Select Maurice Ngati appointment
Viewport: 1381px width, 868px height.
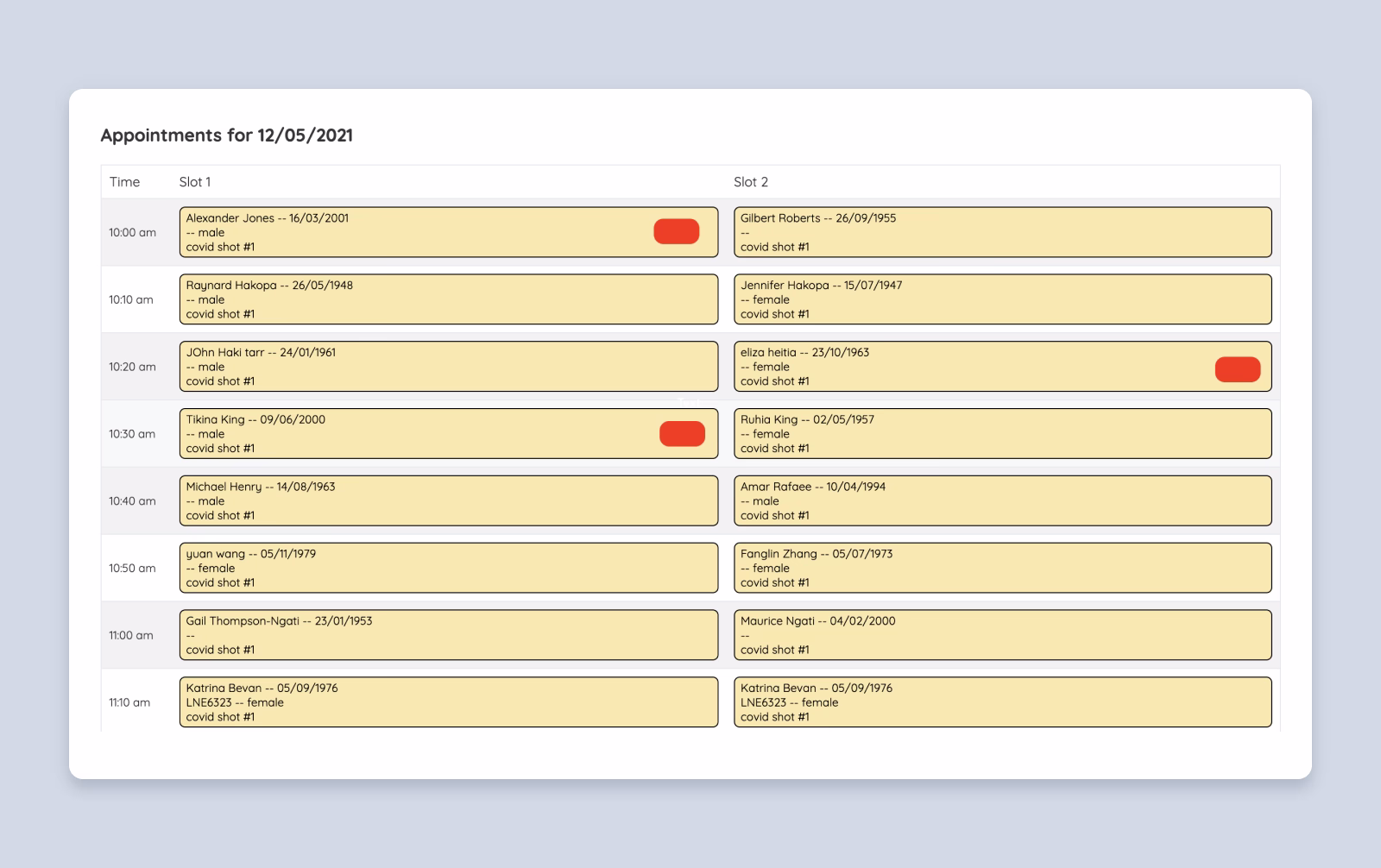coord(1003,635)
